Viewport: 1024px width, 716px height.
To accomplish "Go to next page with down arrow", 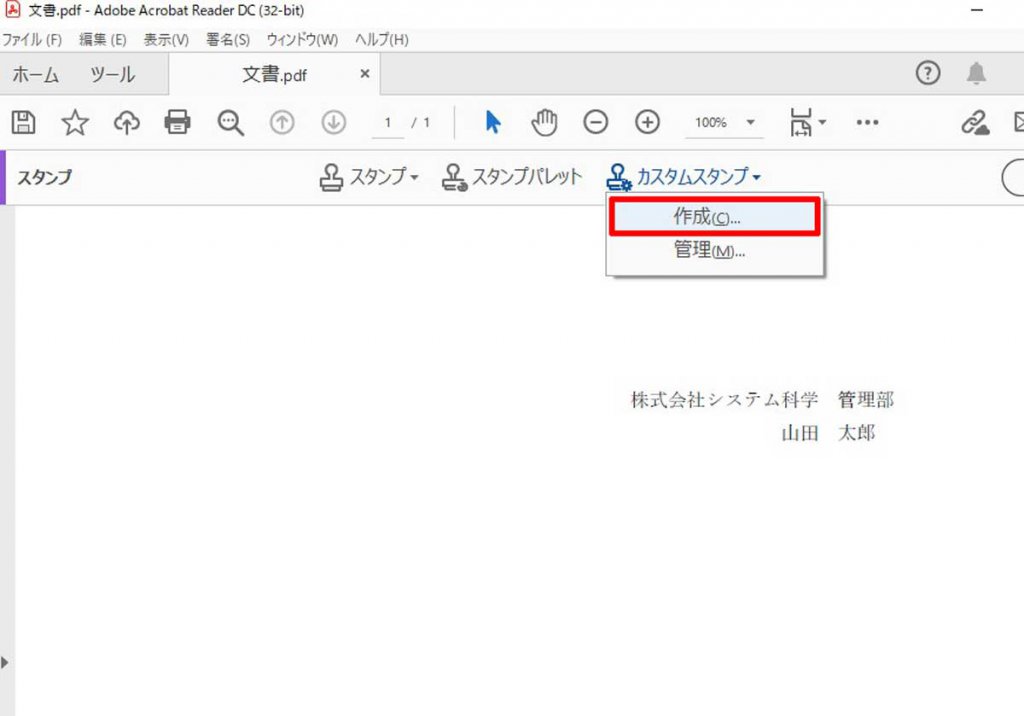I will (334, 122).
